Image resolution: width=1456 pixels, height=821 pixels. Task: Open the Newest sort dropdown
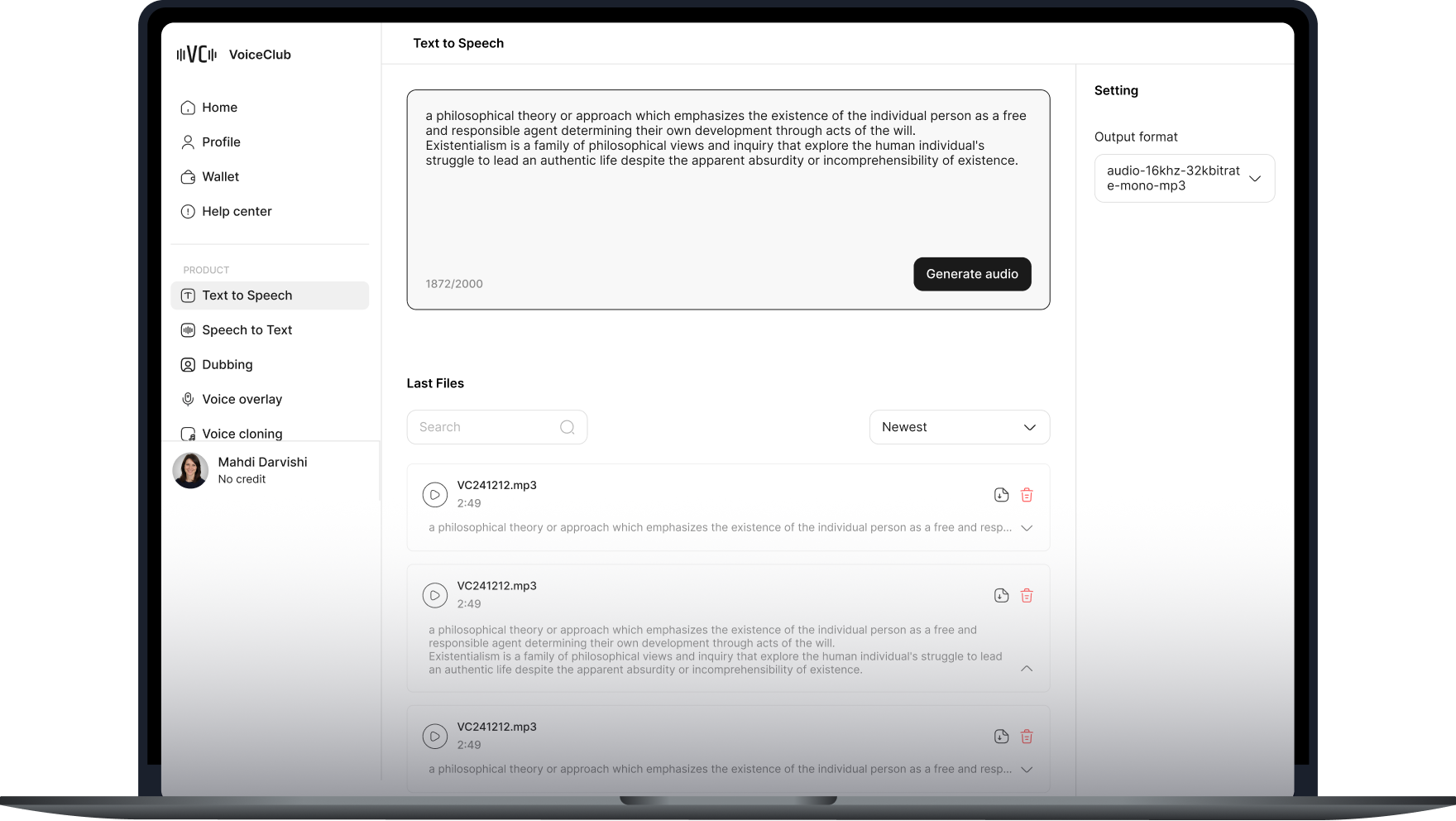pyautogui.click(x=959, y=427)
